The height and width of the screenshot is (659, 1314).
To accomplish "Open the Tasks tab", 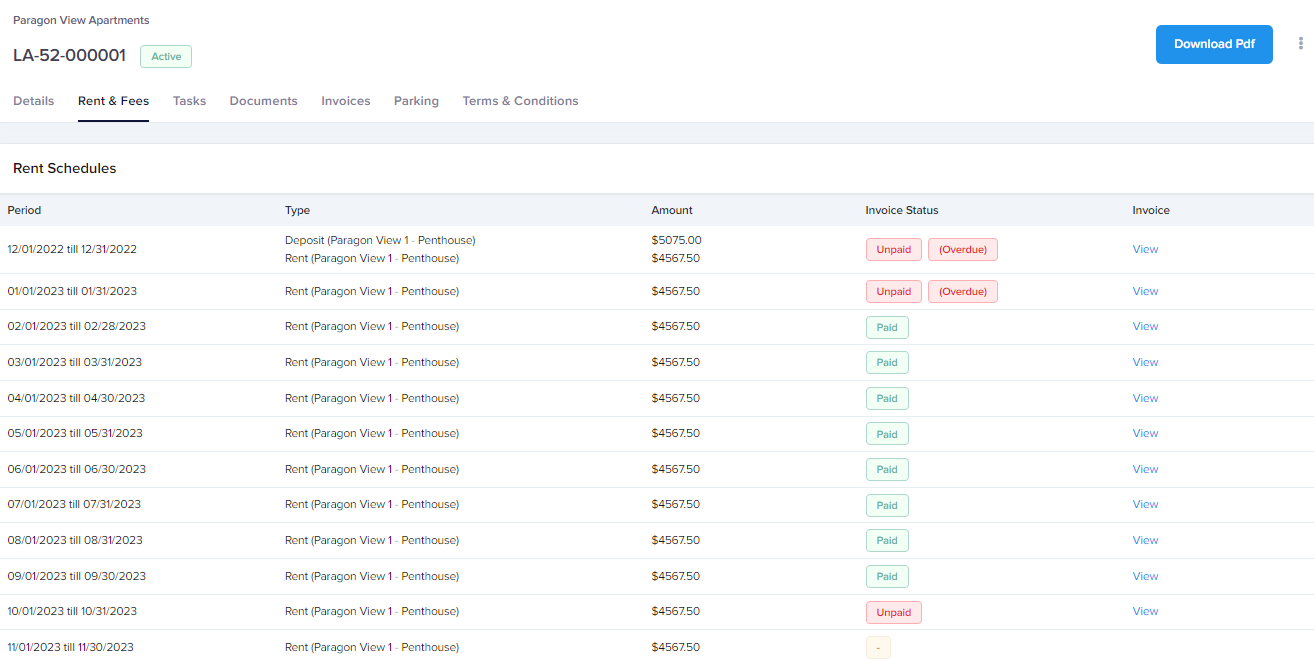I will click(x=189, y=101).
